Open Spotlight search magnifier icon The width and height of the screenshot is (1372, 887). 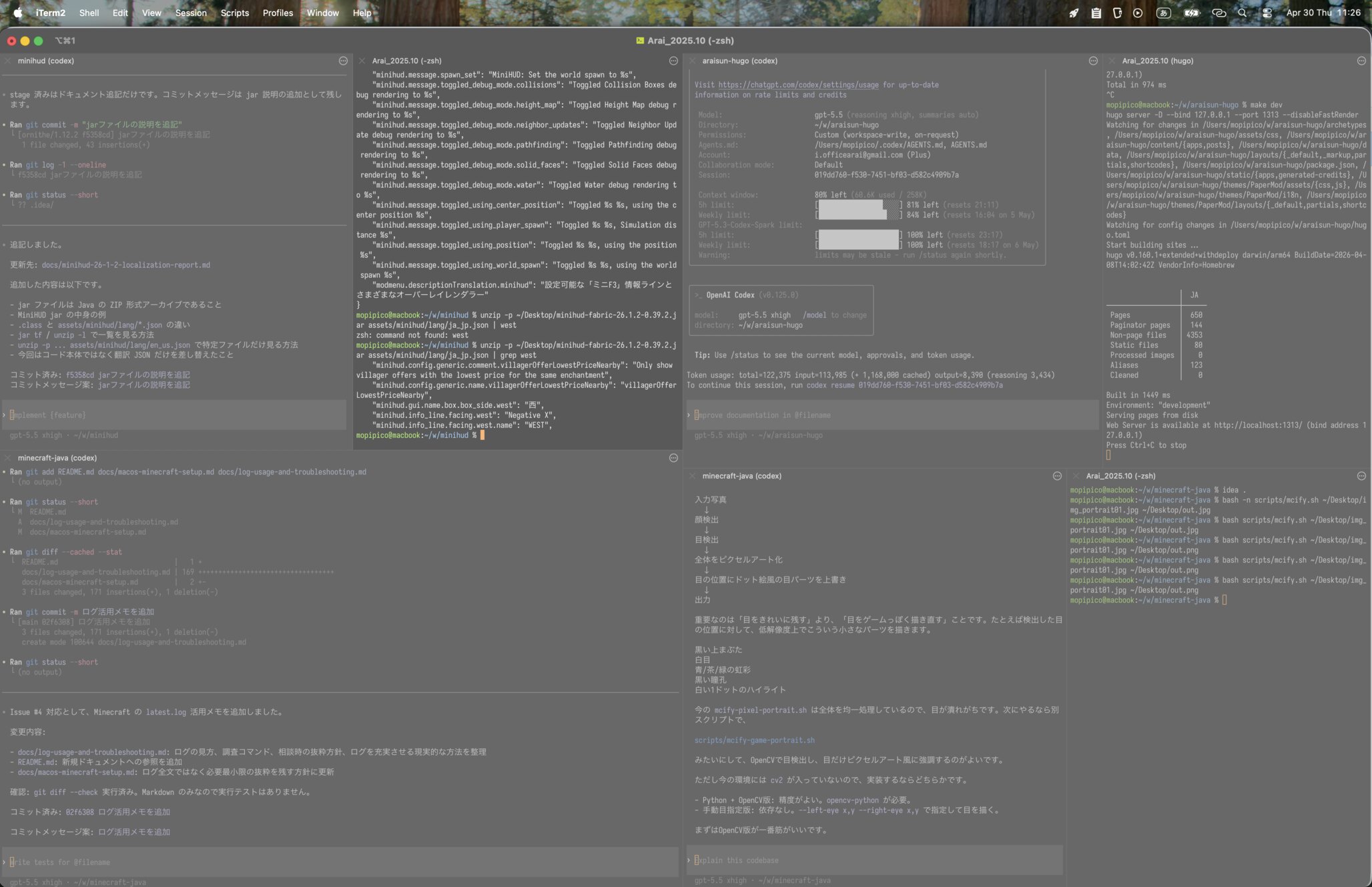(x=1242, y=13)
